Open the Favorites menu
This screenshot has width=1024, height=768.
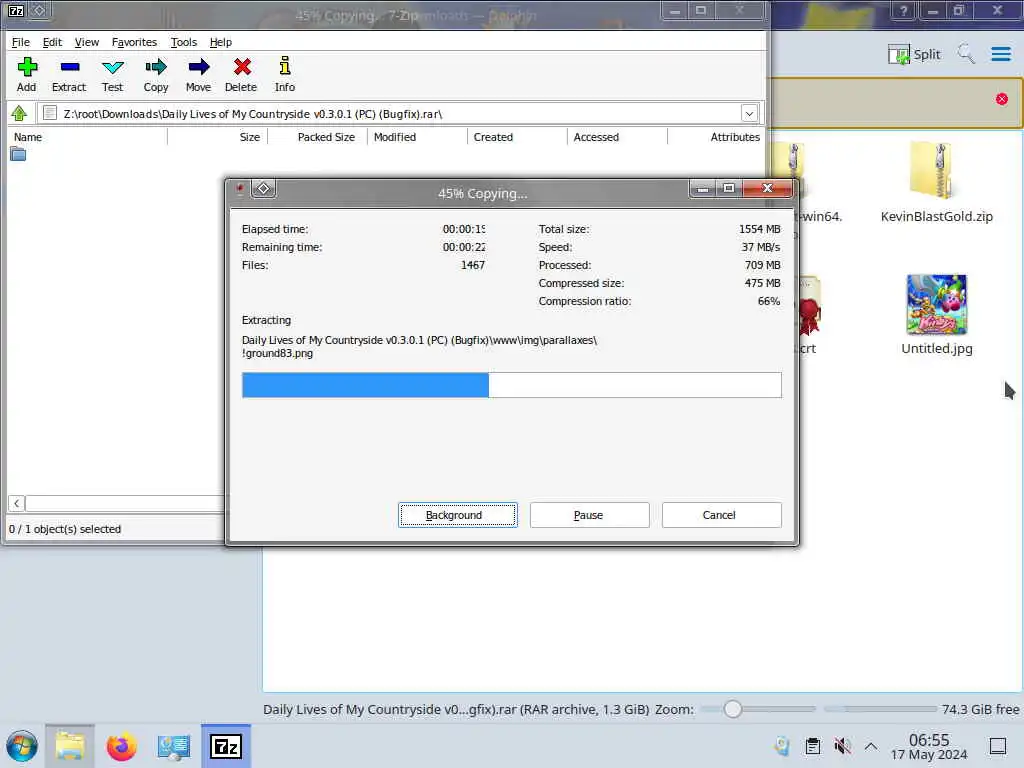point(135,42)
